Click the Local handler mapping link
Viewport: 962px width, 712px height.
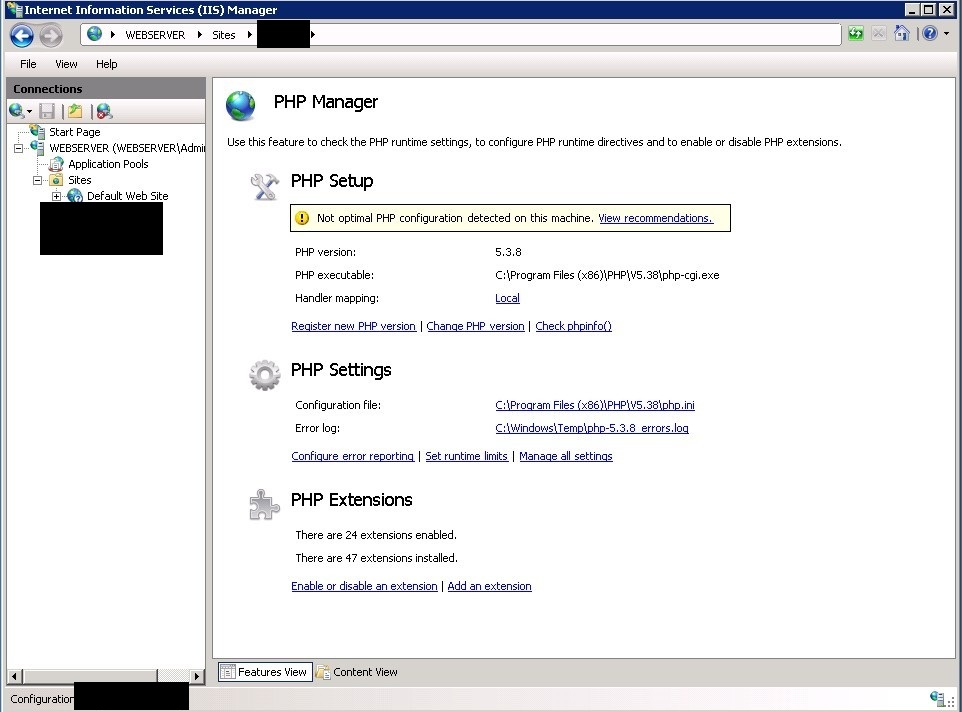tap(507, 298)
